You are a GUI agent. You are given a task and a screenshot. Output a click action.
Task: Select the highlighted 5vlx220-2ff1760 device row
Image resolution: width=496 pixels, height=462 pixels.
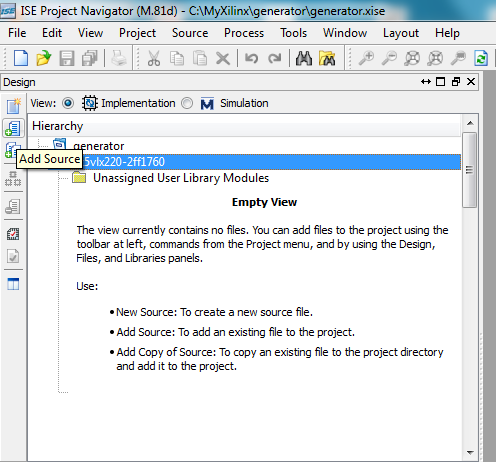[255, 162]
